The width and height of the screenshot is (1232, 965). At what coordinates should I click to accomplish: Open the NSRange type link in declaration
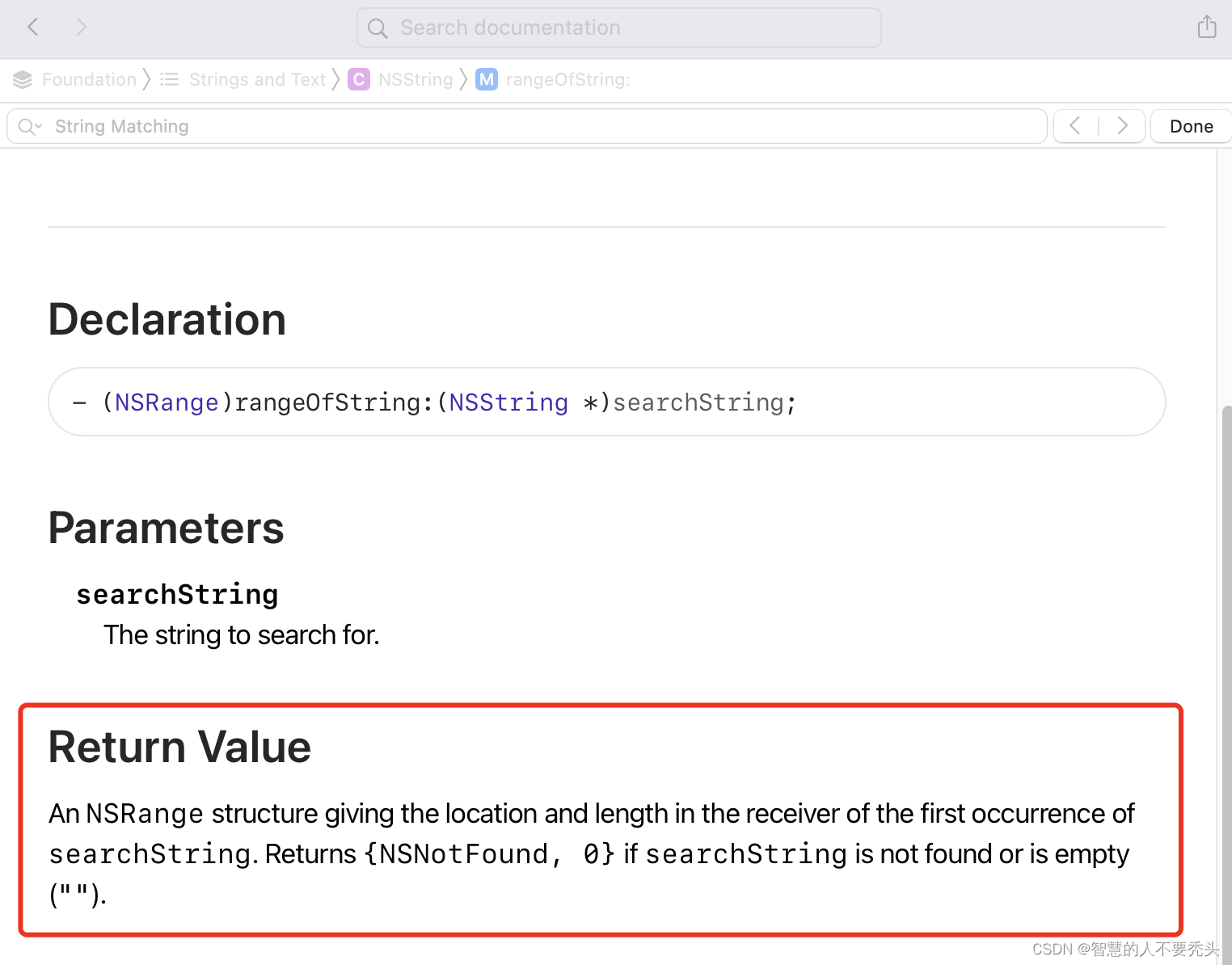click(x=167, y=402)
